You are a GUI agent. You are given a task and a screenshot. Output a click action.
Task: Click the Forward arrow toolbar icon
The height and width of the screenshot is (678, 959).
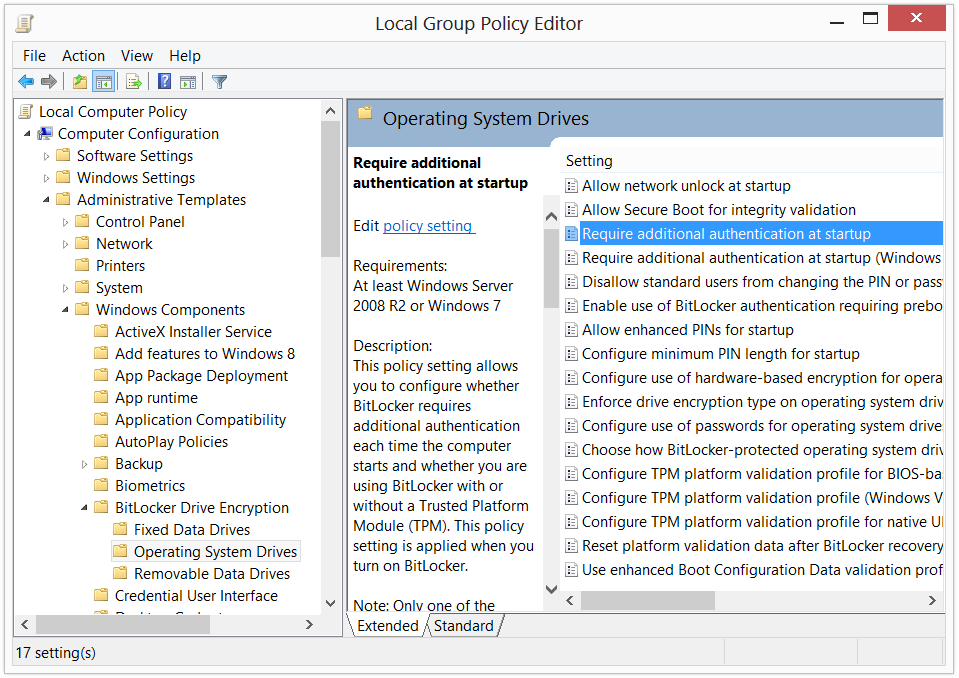pos(49,81)
